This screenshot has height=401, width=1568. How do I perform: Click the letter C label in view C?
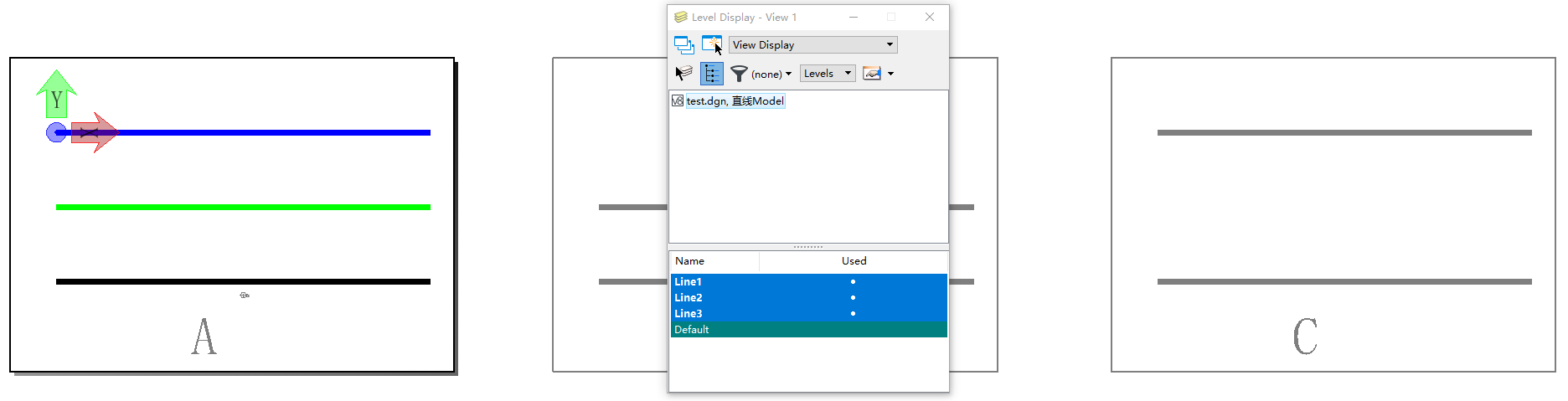tap(1305, 336)
